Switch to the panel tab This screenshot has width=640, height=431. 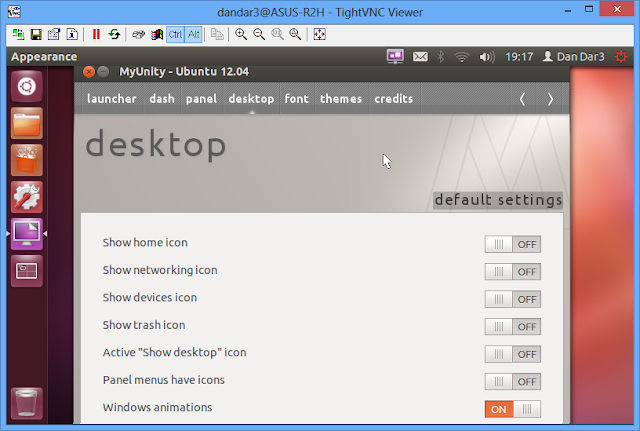click(201, 99)
